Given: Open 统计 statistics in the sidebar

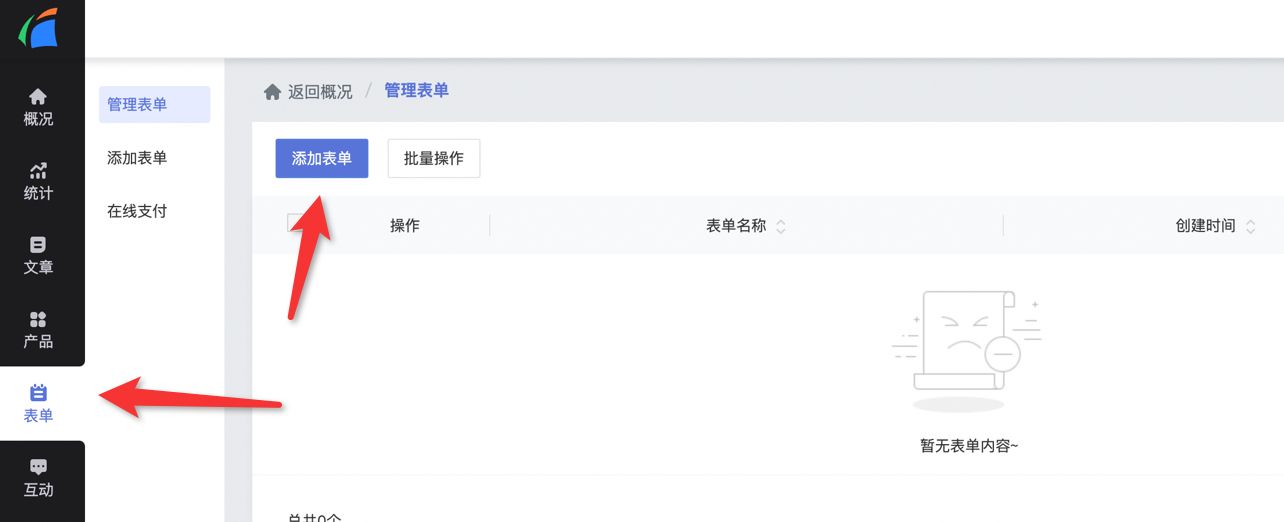Looking at the screenshot, I should click(38, 181).
